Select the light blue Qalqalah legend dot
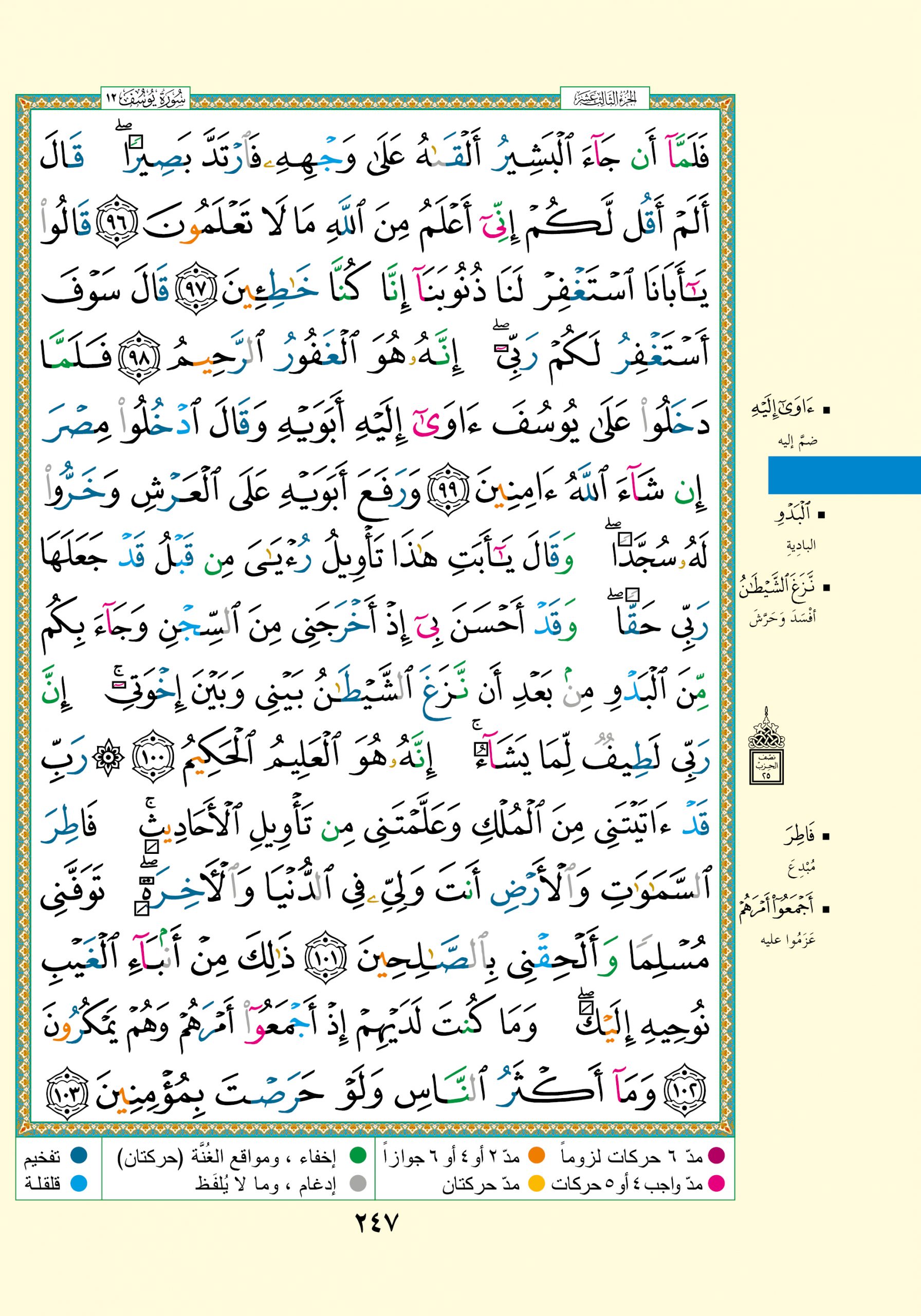This screenshot has width=921, height=1316. click(79, 1183)
